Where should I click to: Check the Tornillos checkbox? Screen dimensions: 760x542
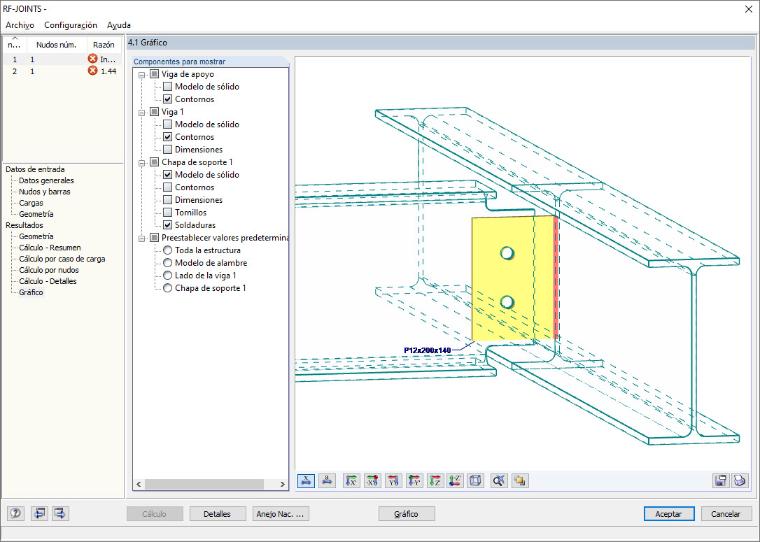pyautogui.click(x=167, y=212)
